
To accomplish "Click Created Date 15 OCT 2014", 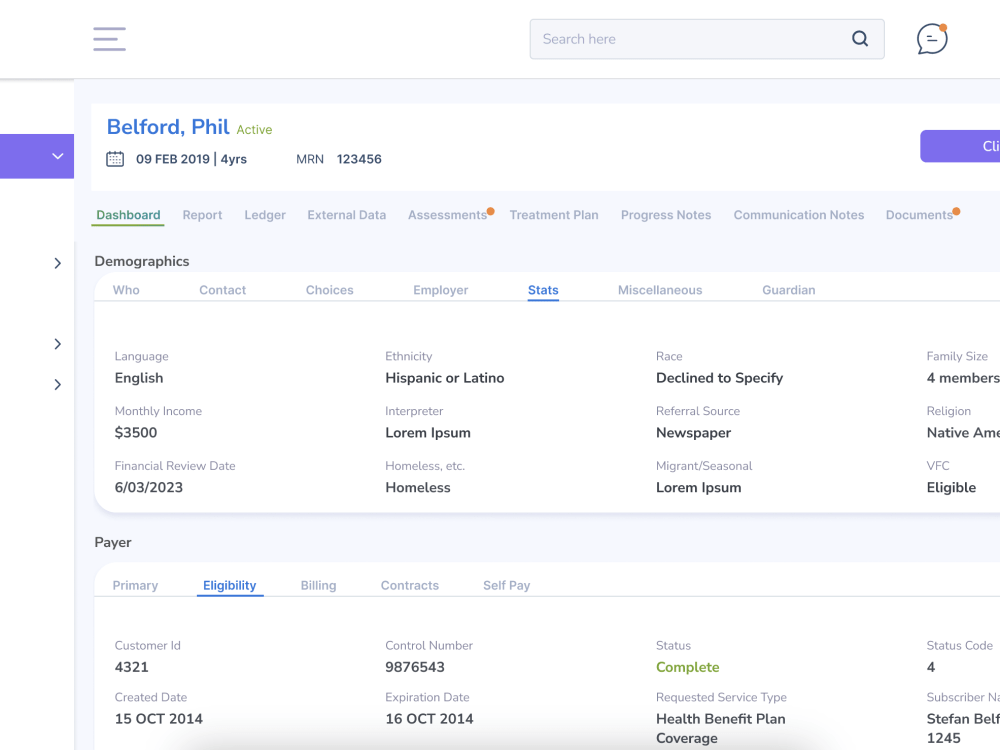I will [159, 719].
